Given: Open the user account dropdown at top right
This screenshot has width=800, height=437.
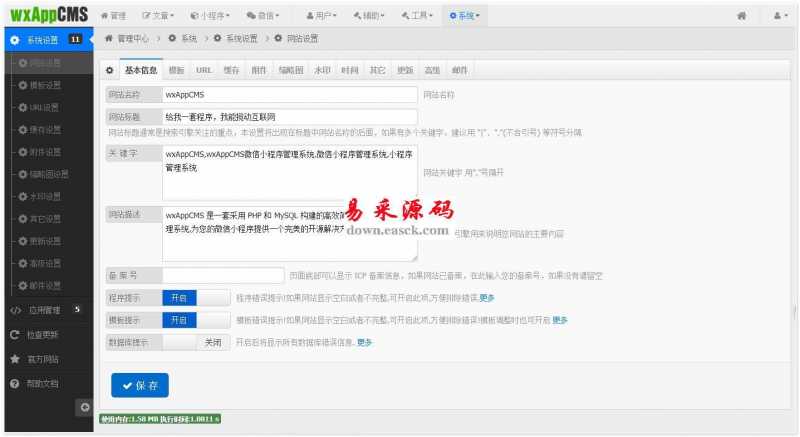Looking at the screenshot, I should tap(781, 16).
